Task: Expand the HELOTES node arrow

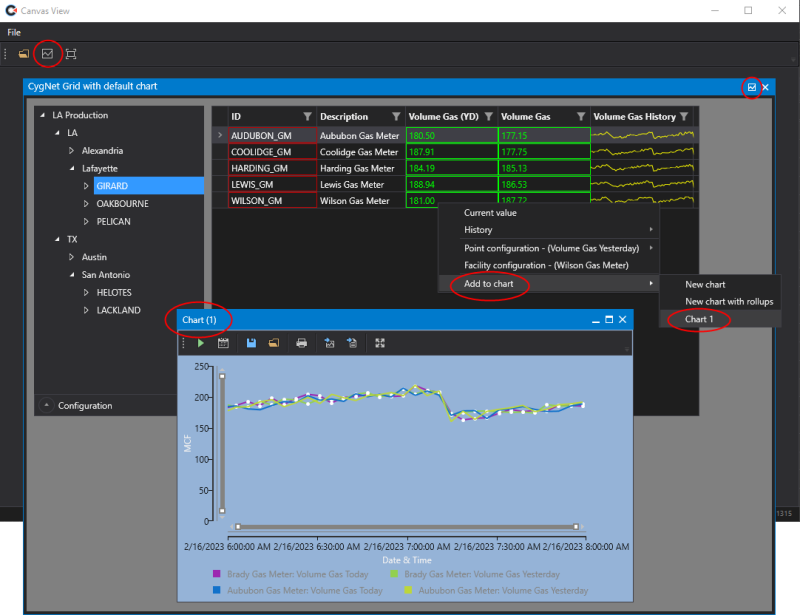Action: point(86,292)
